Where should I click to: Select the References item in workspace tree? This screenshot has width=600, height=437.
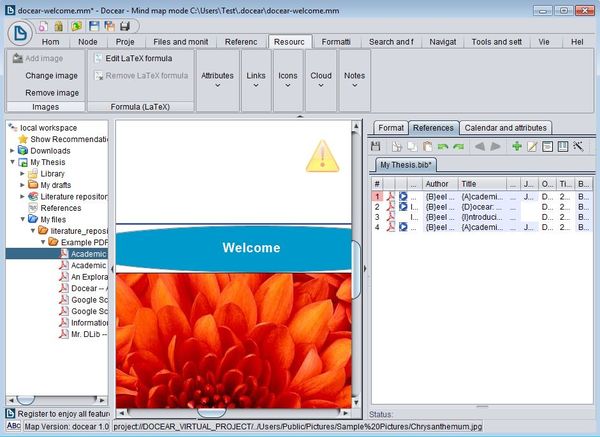coord(55,208)
